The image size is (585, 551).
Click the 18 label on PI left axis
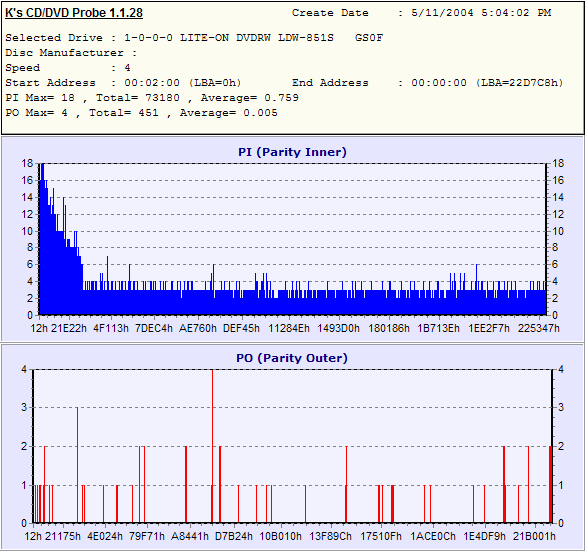click(x=27, y=163)
